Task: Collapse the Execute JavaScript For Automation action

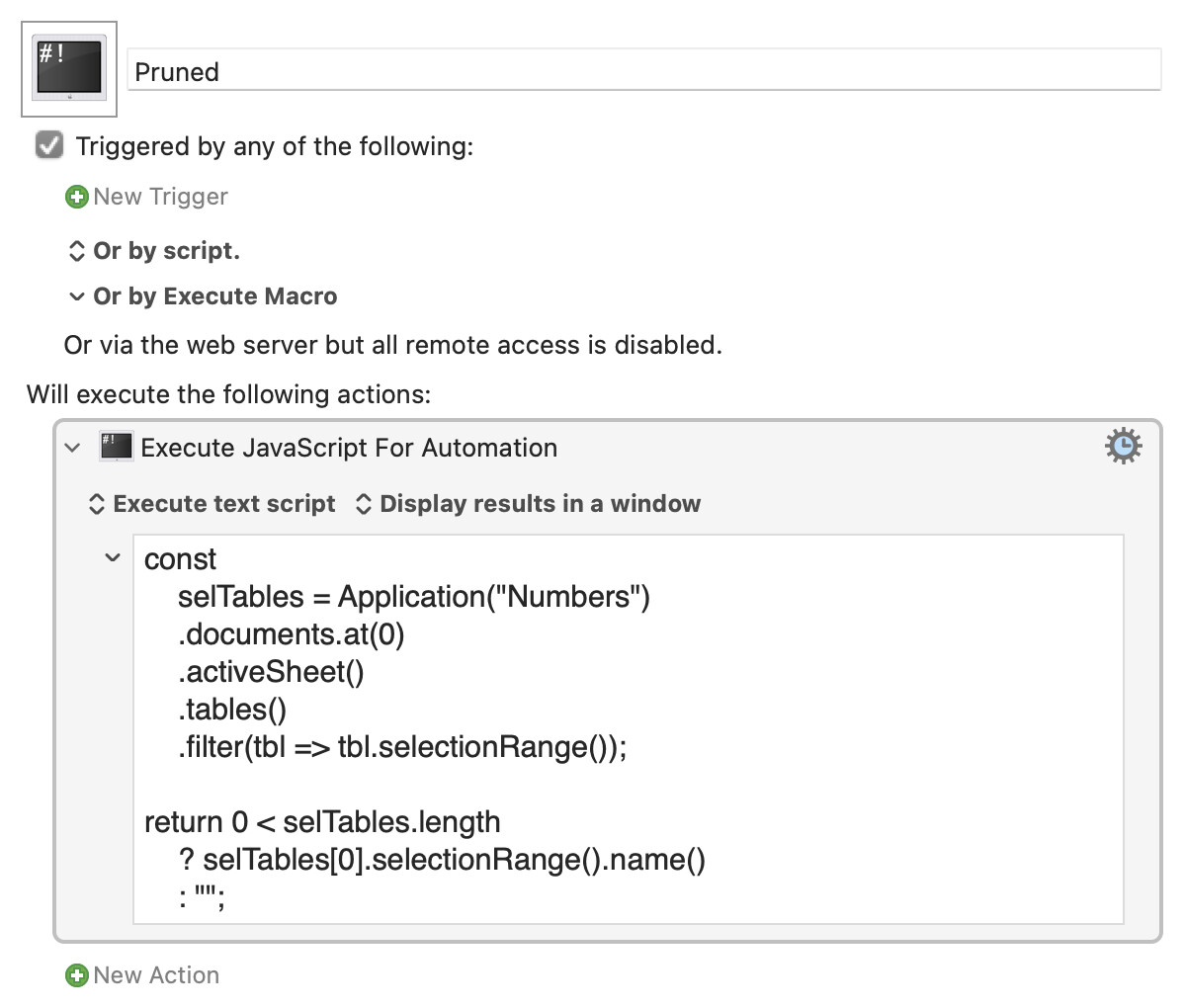Action: (x=72, y=448)
